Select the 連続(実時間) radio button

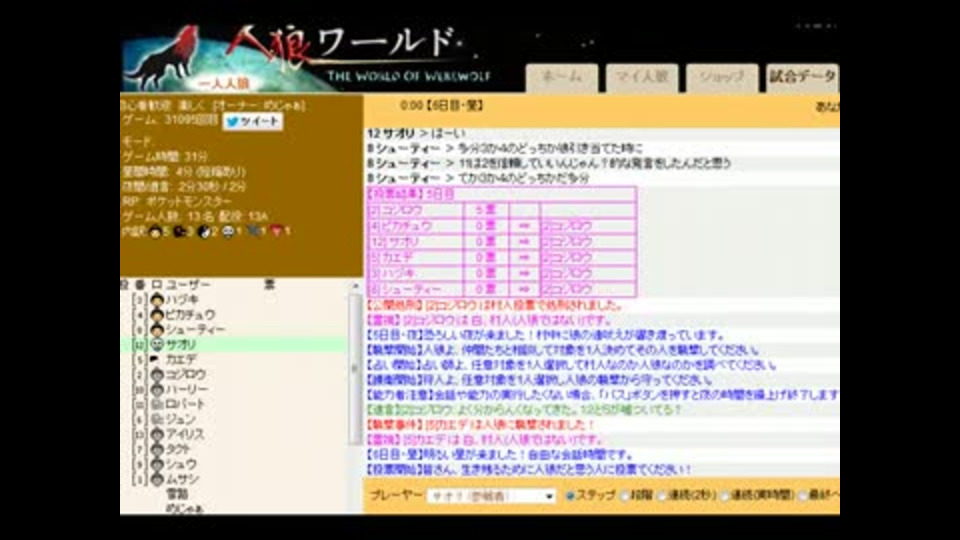725,496
